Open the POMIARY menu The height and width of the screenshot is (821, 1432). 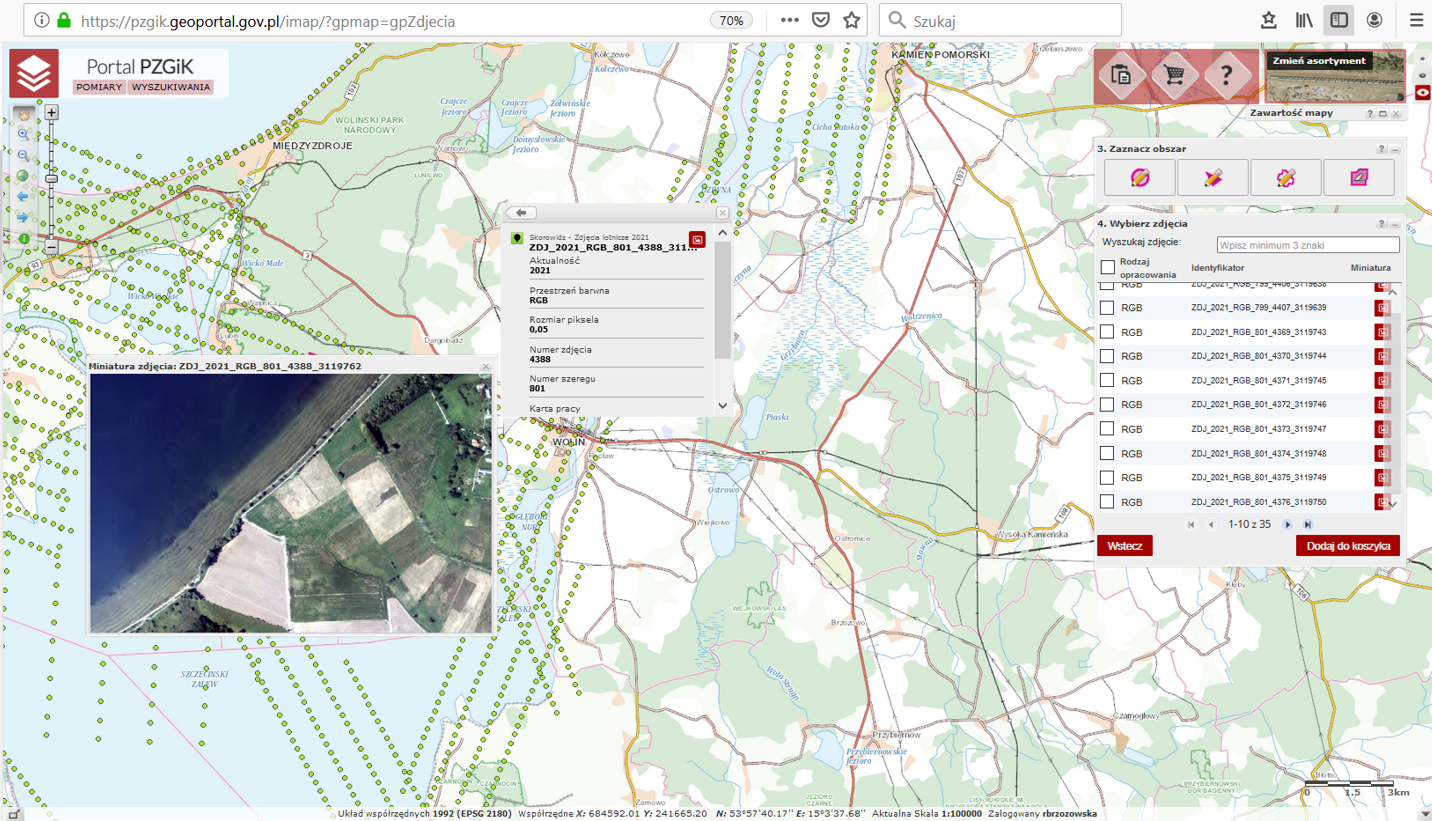click(x=98, y=87)
